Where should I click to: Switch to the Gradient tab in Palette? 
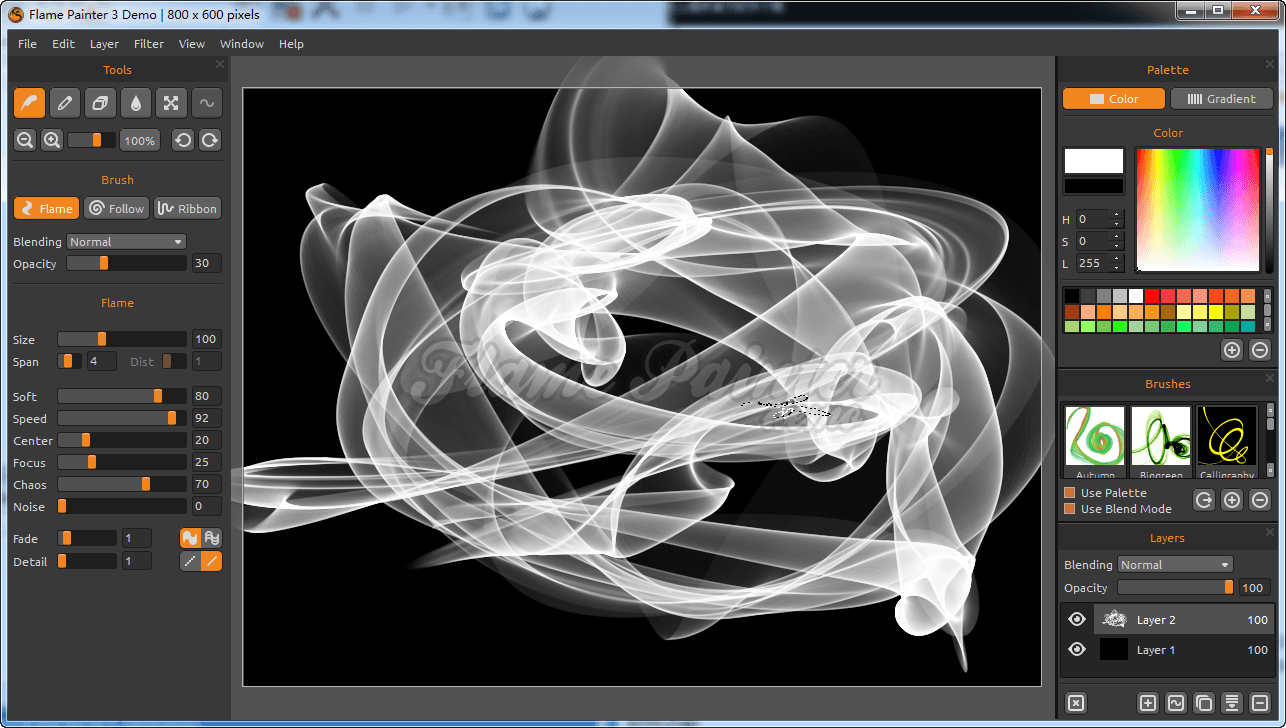pyautogui.click(x=1222, y=98)
